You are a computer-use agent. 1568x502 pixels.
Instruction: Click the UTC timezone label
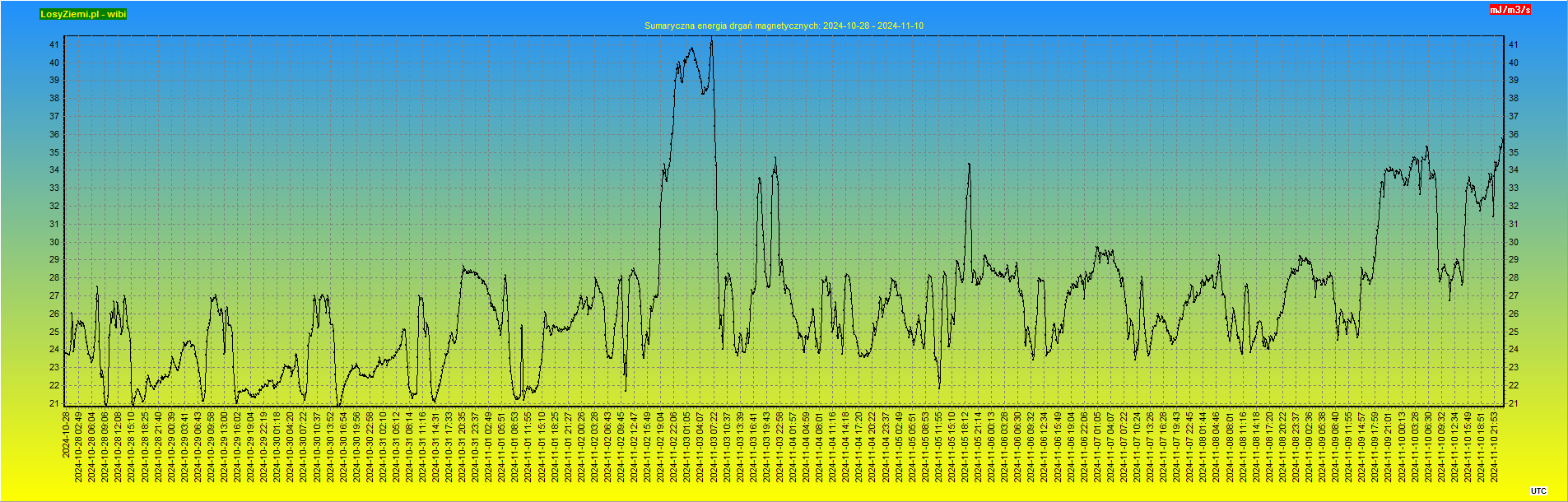click(1538, 491)
